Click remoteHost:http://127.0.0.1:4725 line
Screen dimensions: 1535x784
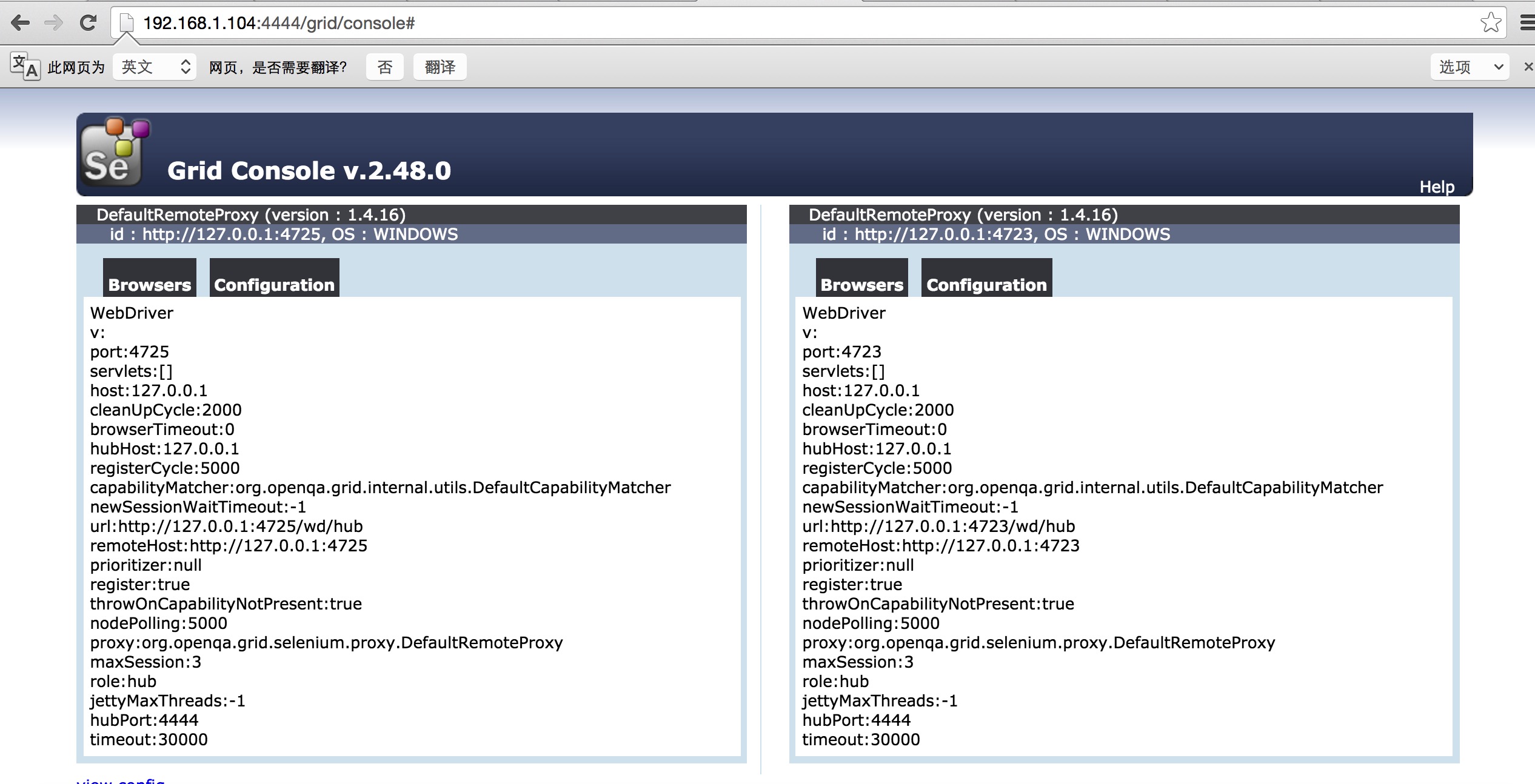pos(229,546)
